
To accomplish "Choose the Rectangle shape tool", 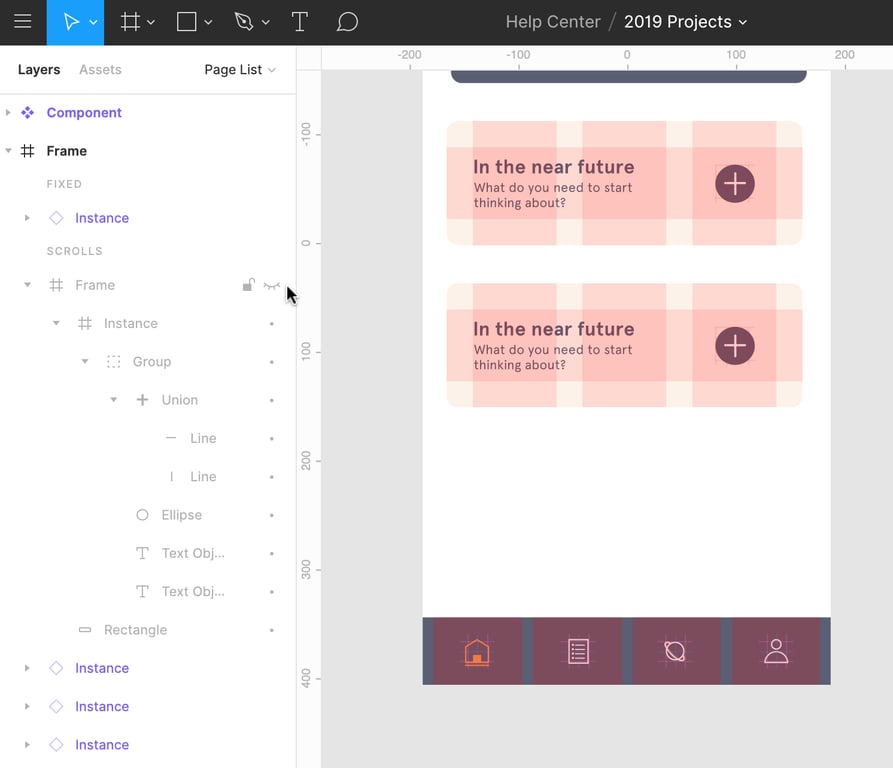I will click(x=187, y=22).
